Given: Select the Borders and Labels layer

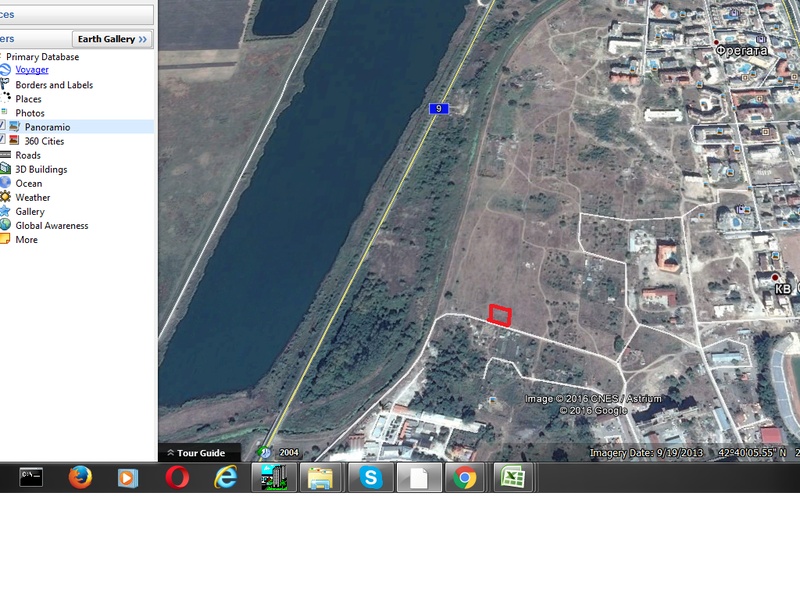Looking at the screenshot, I should click(x=54, y=85).
